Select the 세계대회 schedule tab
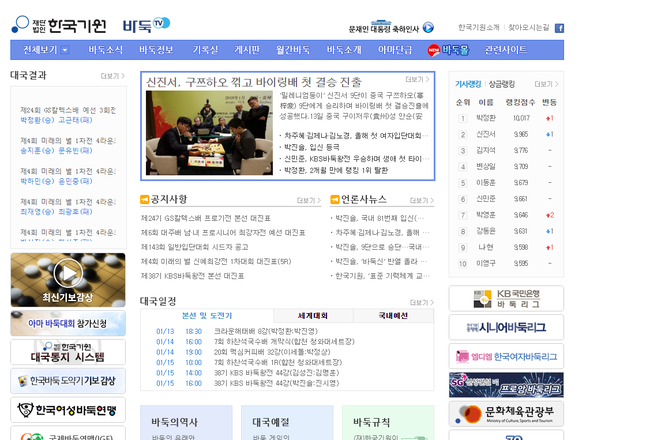 (313, 316)
